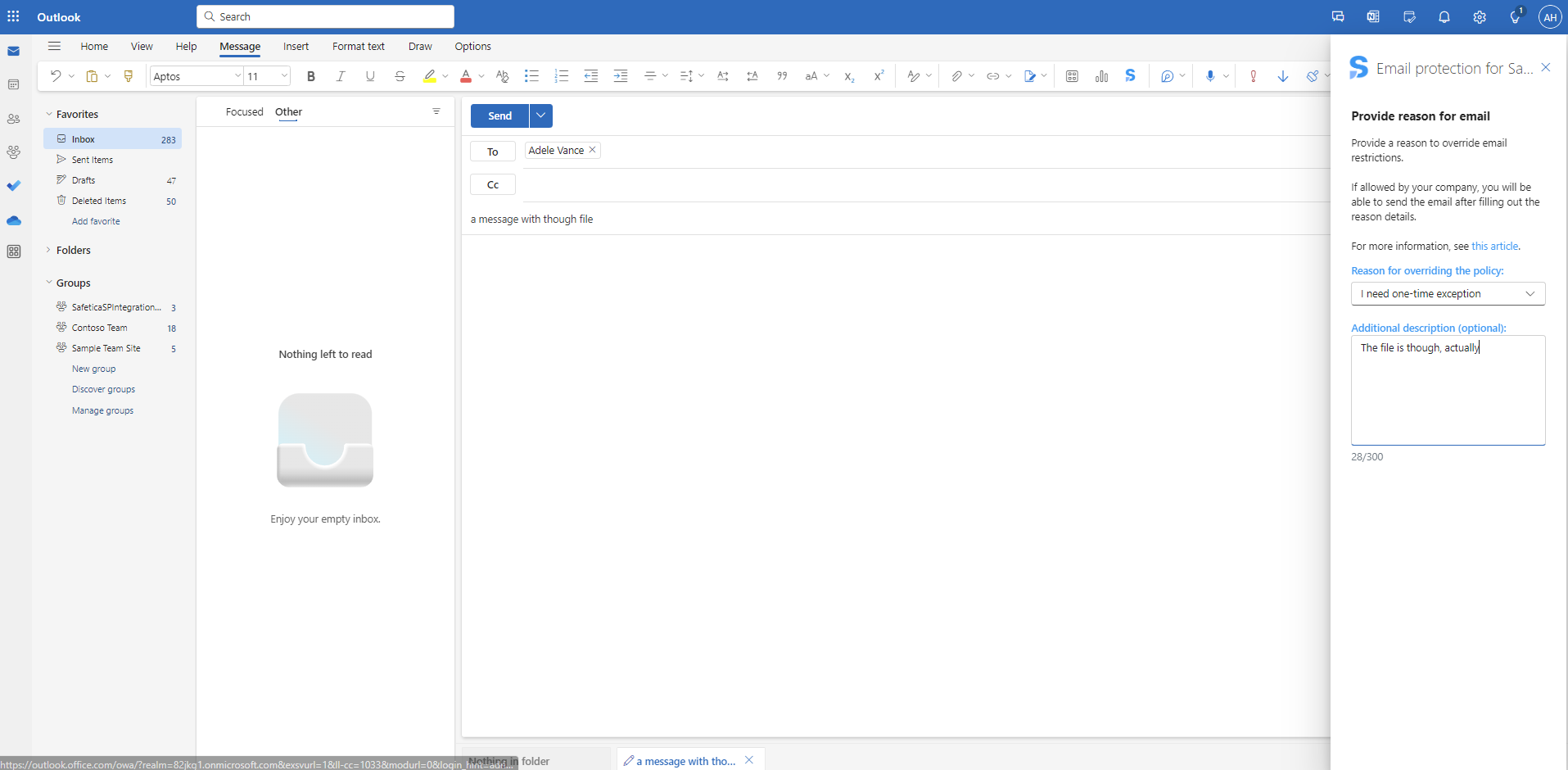Click the Add favorite link

pos(96,221)
